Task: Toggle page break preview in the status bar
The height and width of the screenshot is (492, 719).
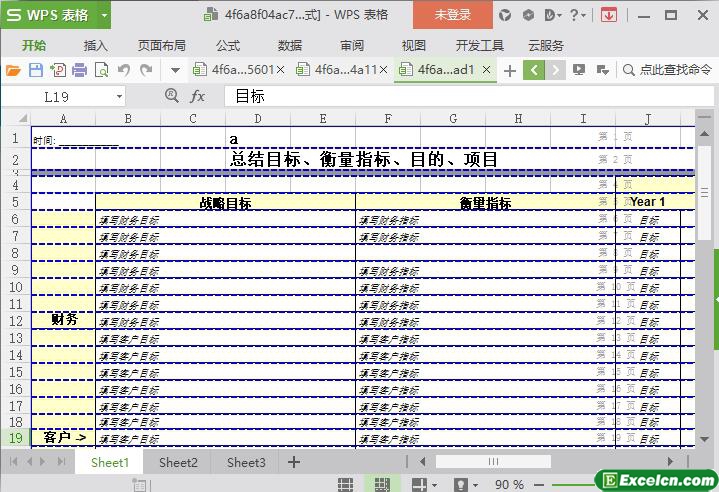Action: (382, 484)
